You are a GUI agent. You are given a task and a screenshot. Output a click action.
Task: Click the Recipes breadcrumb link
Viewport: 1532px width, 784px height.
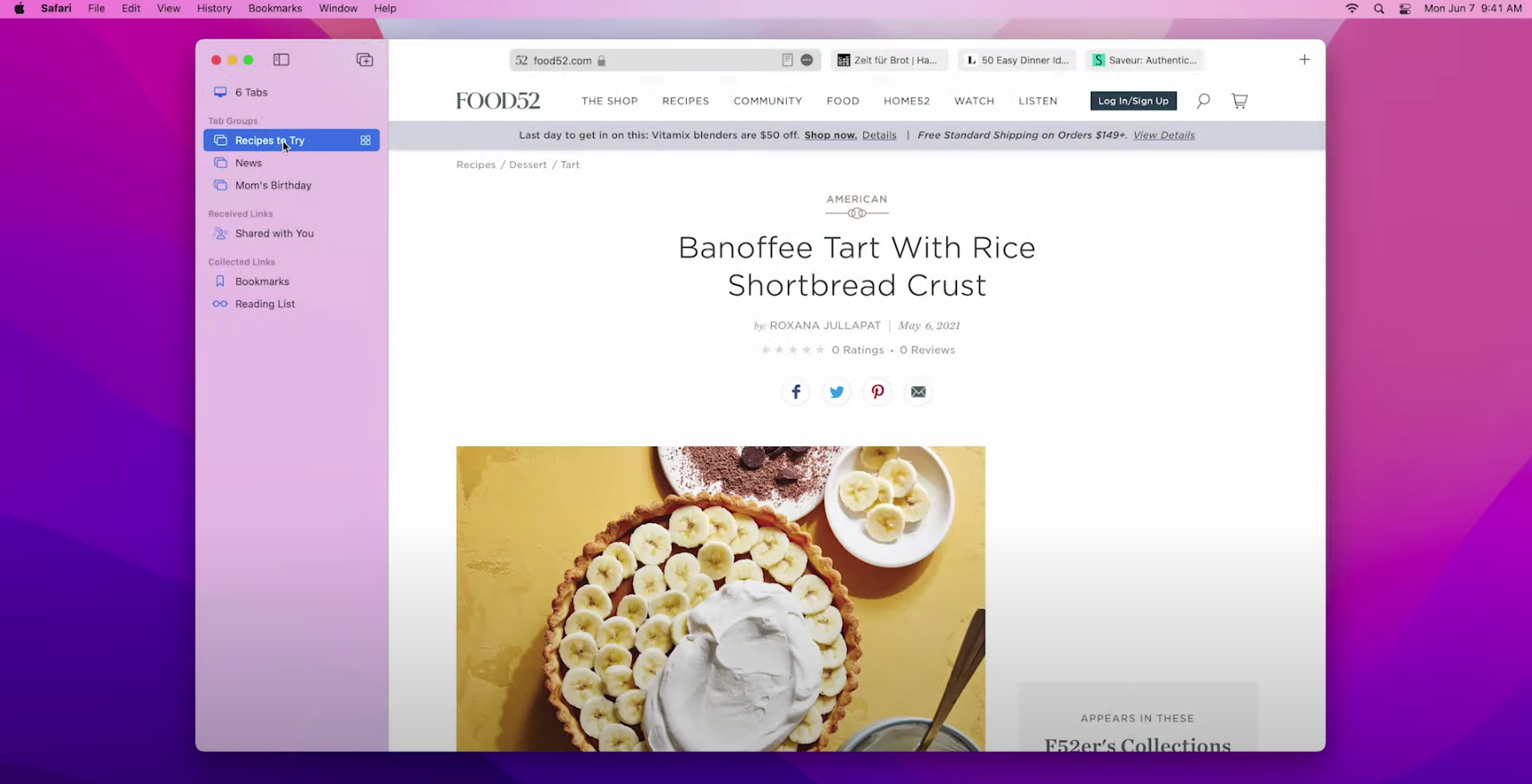(x=476, y=164)
